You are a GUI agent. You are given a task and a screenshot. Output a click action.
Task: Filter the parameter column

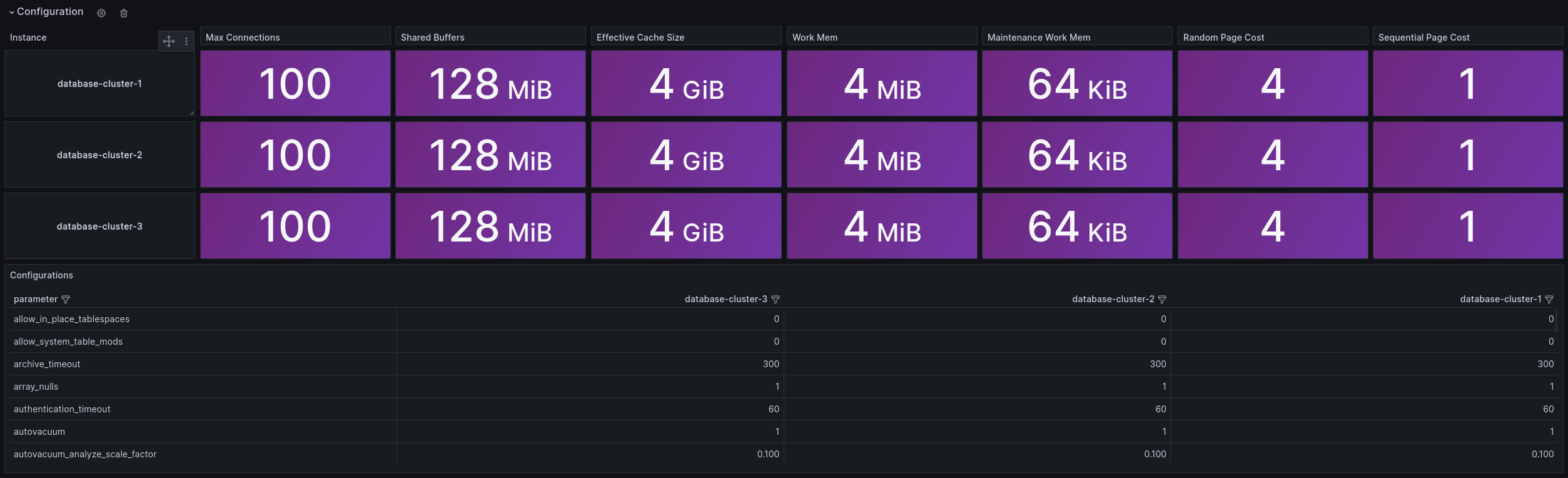tap(66, 300)
